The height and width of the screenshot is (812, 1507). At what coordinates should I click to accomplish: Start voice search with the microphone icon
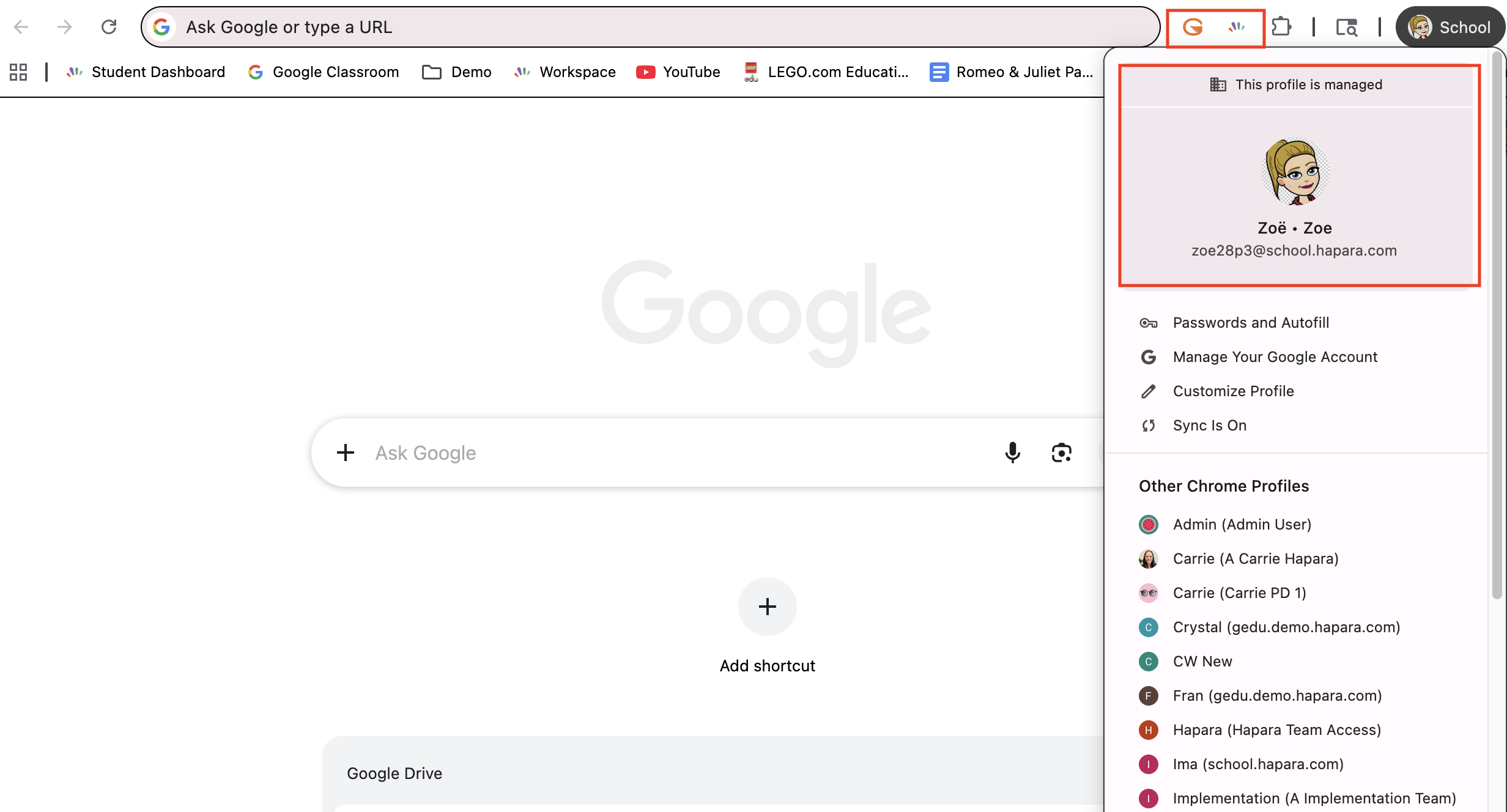click(x=1013, y=452)
